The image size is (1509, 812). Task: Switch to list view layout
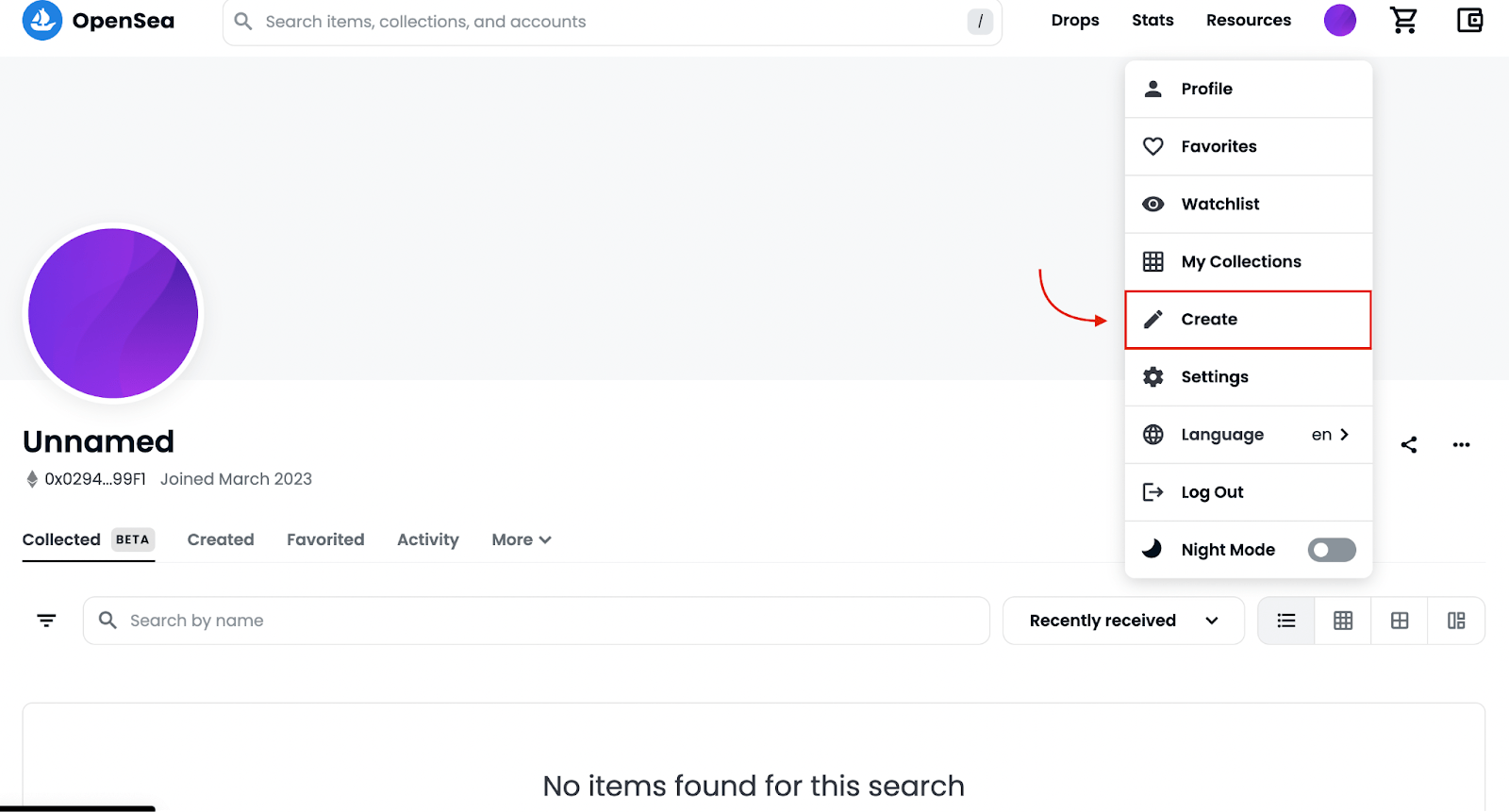[1286, 621]
